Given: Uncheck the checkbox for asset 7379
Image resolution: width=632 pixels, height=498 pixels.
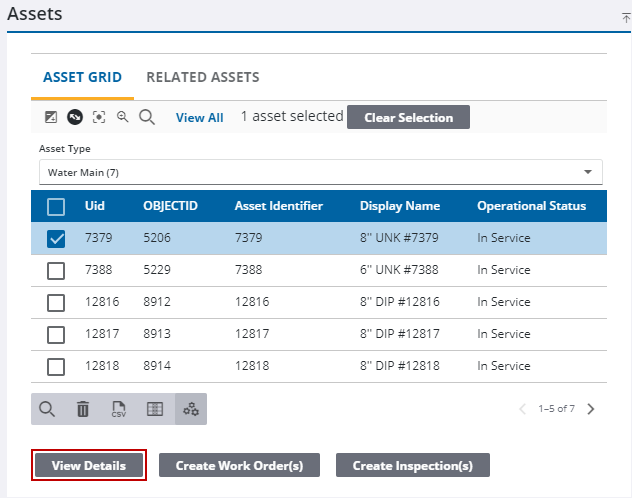Looking at the screenshot, I should coord(57,239).
